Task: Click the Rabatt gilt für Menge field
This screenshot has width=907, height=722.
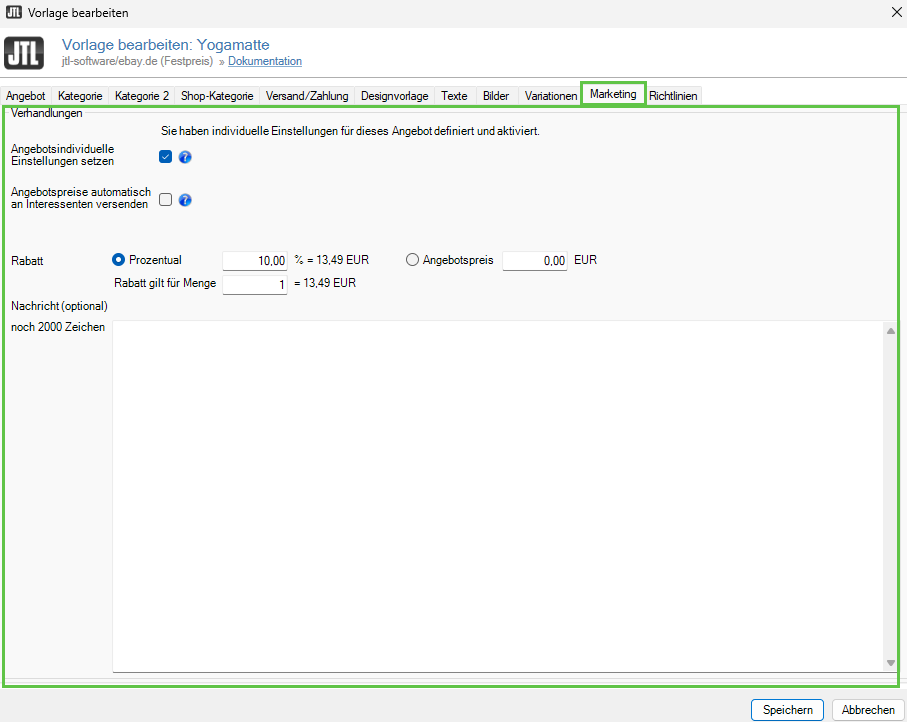Action: click(255, 285)
